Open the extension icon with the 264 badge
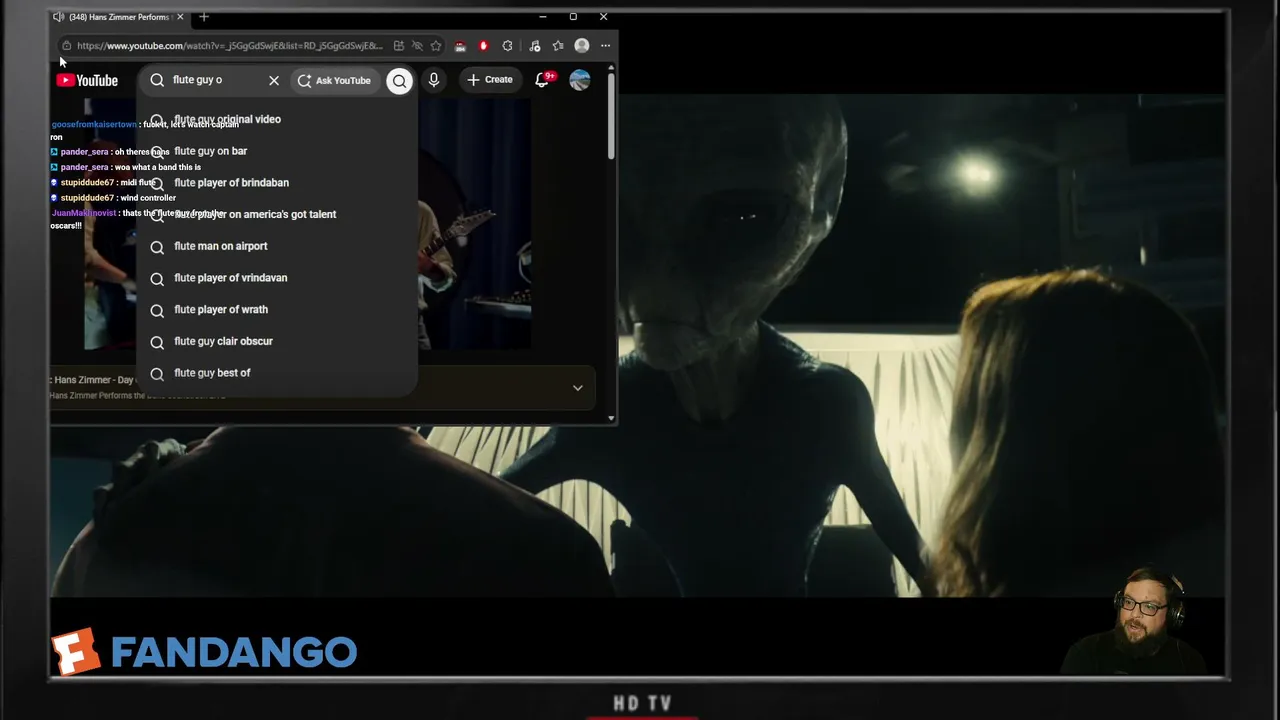This screenshot has height=720, width=1280. click(460, 46)
